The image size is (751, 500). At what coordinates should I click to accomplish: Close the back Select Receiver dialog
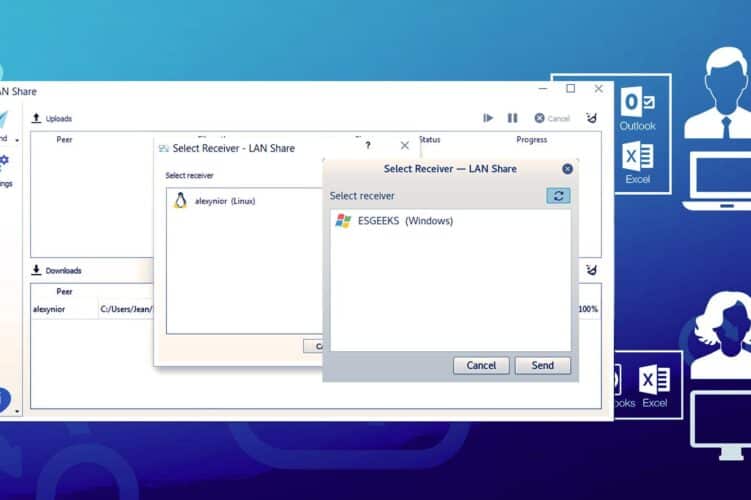click(x=405, y=145)
